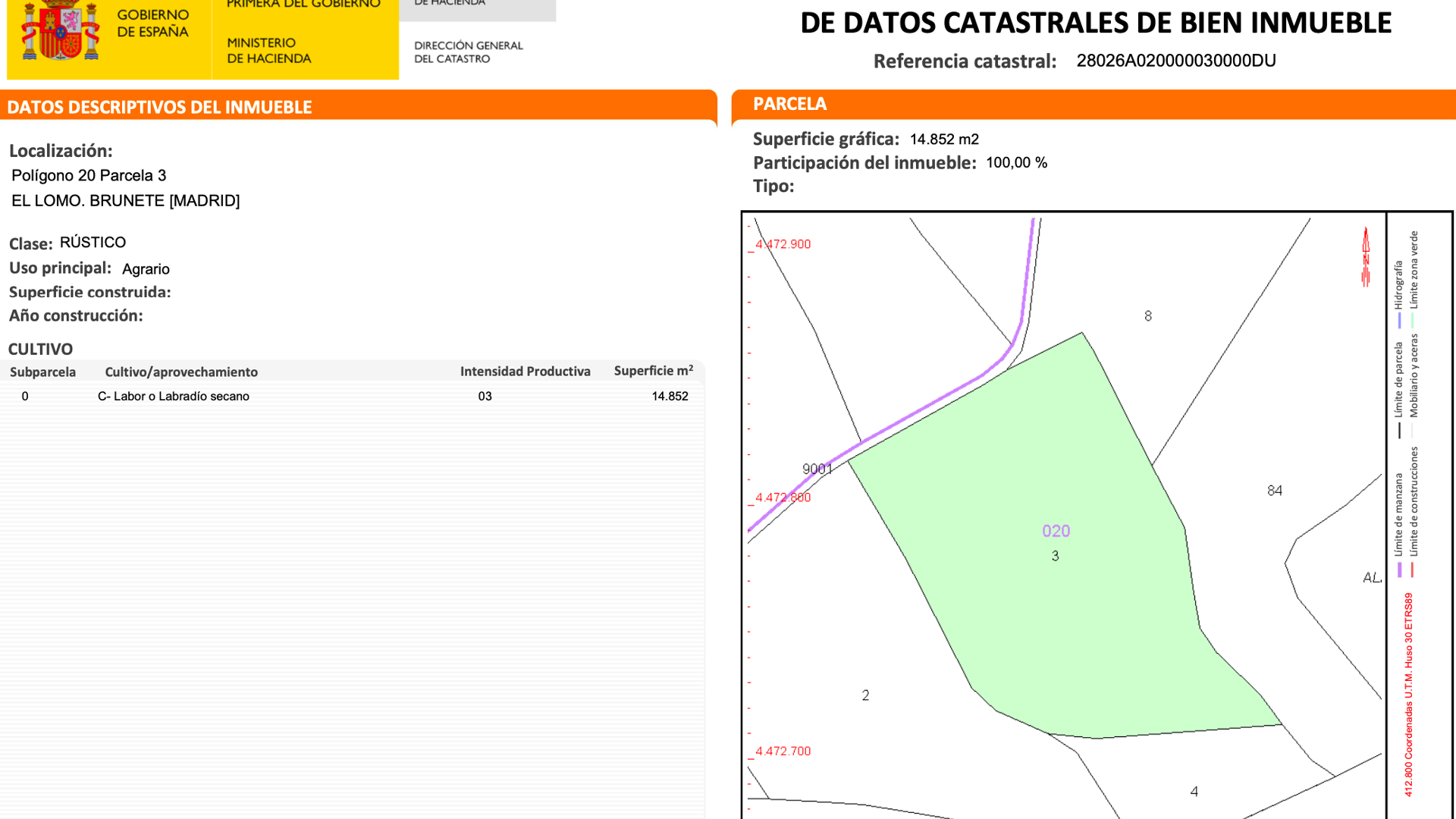Click the 'Dirección General del Catastro' label
Screen dimensions: 1456x819
[468, 52]
